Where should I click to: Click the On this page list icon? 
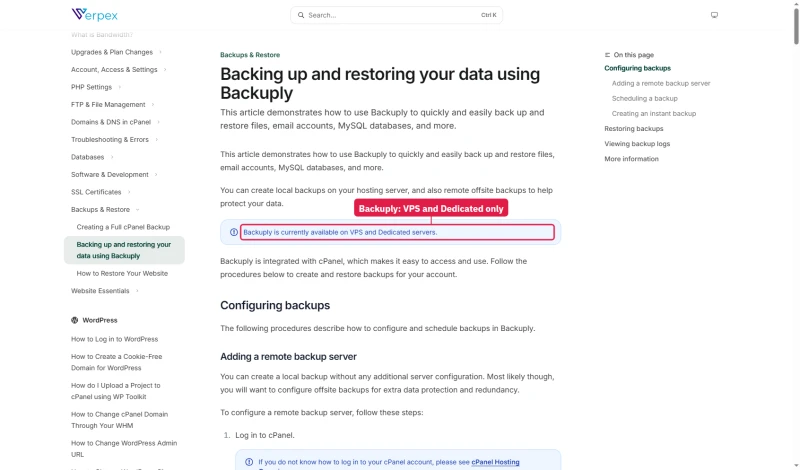click(x=607, y=55)
